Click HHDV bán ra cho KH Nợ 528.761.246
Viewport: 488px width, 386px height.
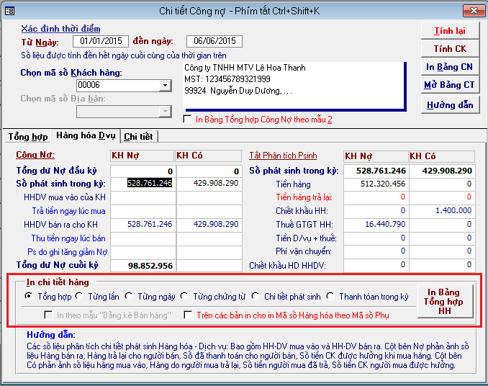[x=144, y=224]
